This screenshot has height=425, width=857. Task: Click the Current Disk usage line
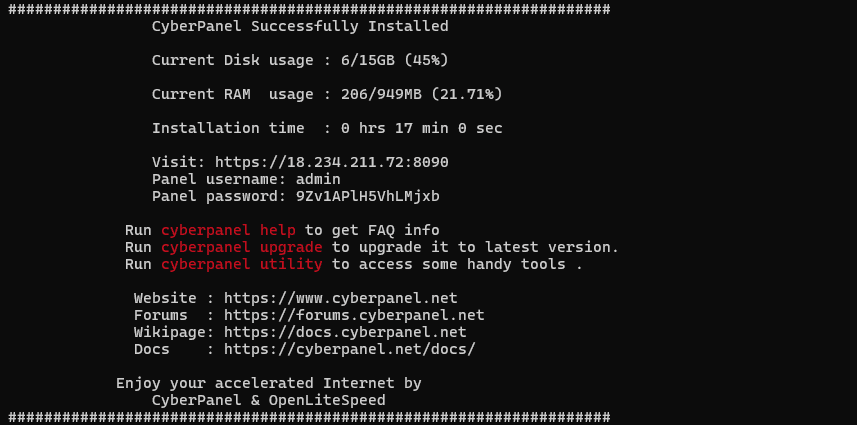(x=300, y=60)
